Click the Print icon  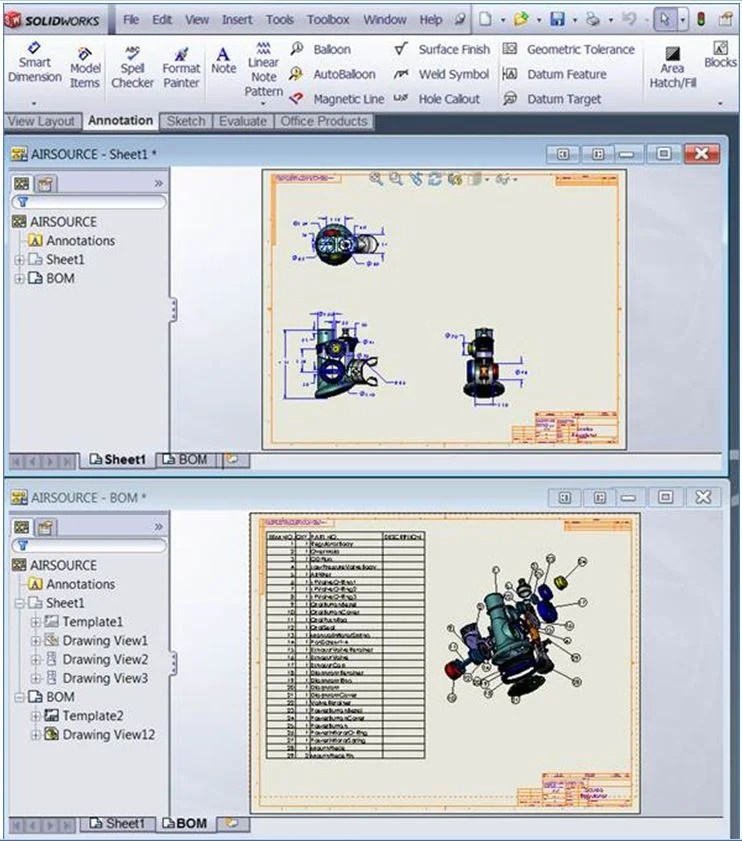pos(593,19)
